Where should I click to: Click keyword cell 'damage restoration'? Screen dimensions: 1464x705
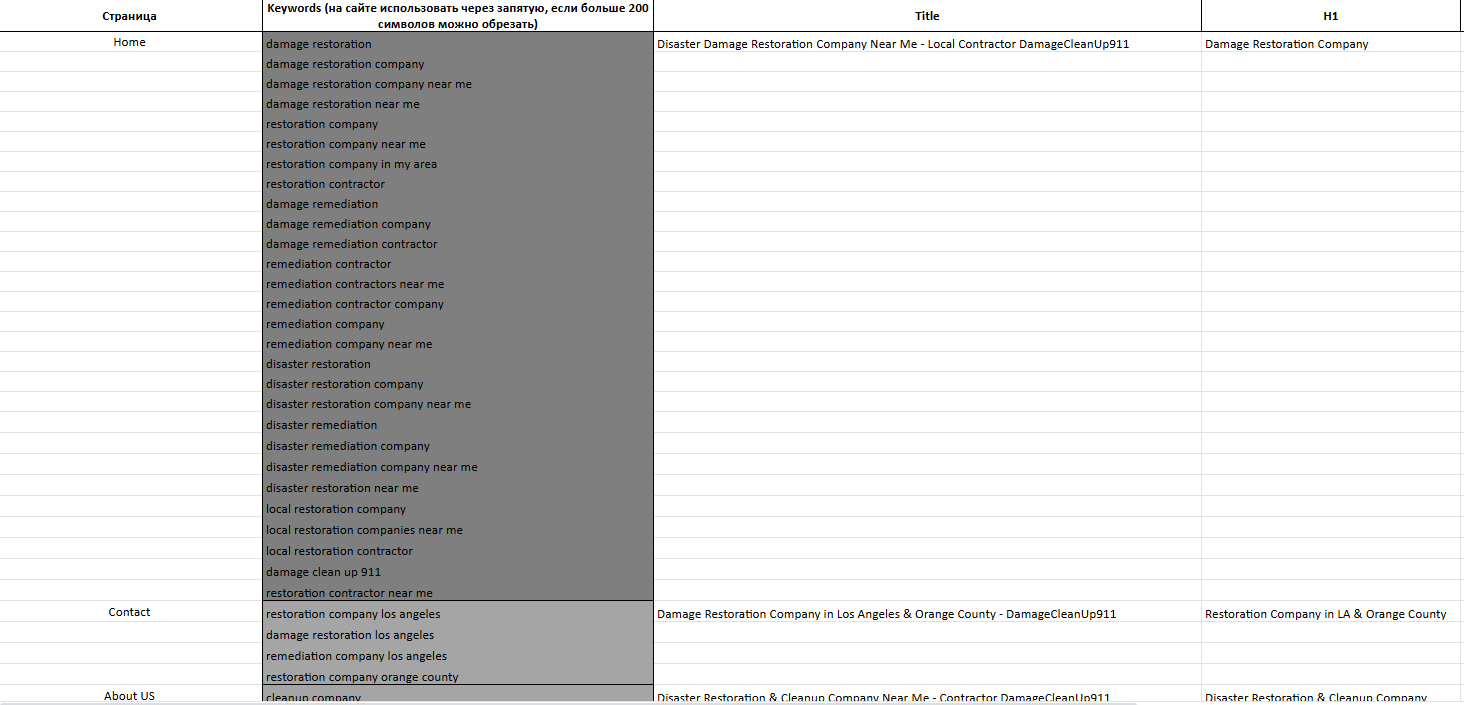click(x=458, y=44)
